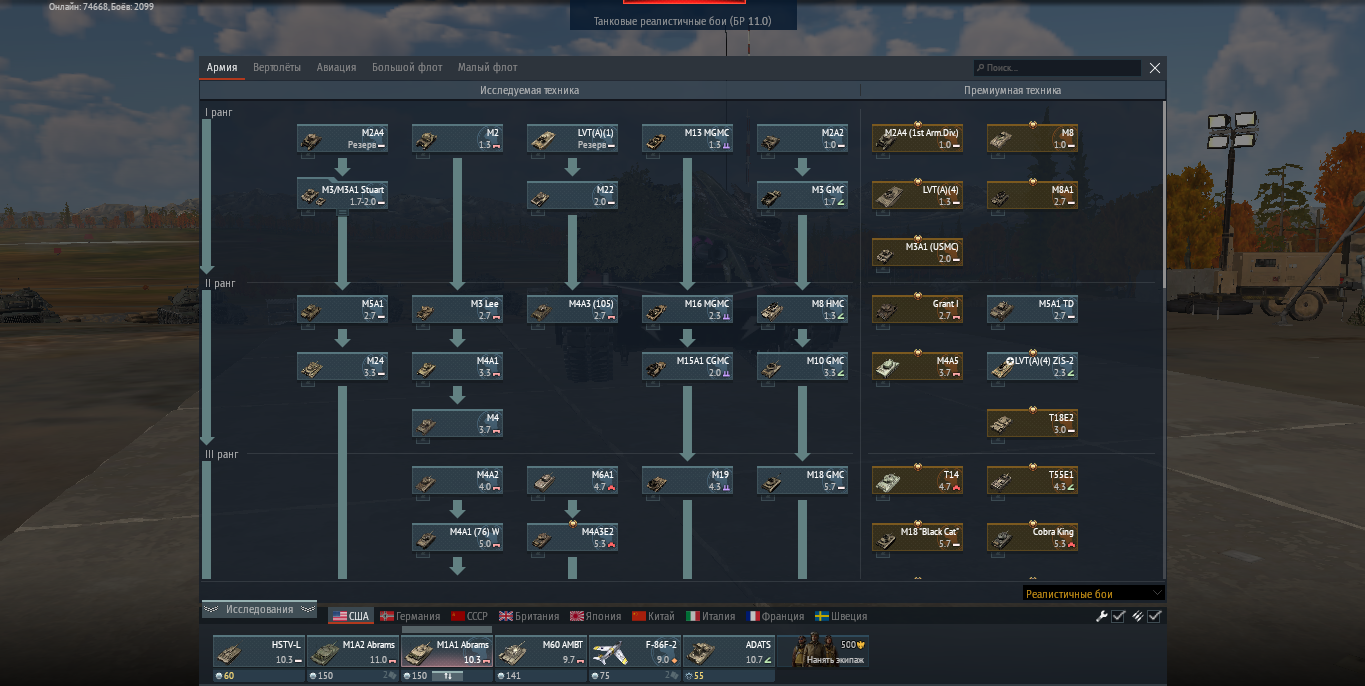
Task: Select the M19 anti-air vehicle card
Action: point(687,480)
